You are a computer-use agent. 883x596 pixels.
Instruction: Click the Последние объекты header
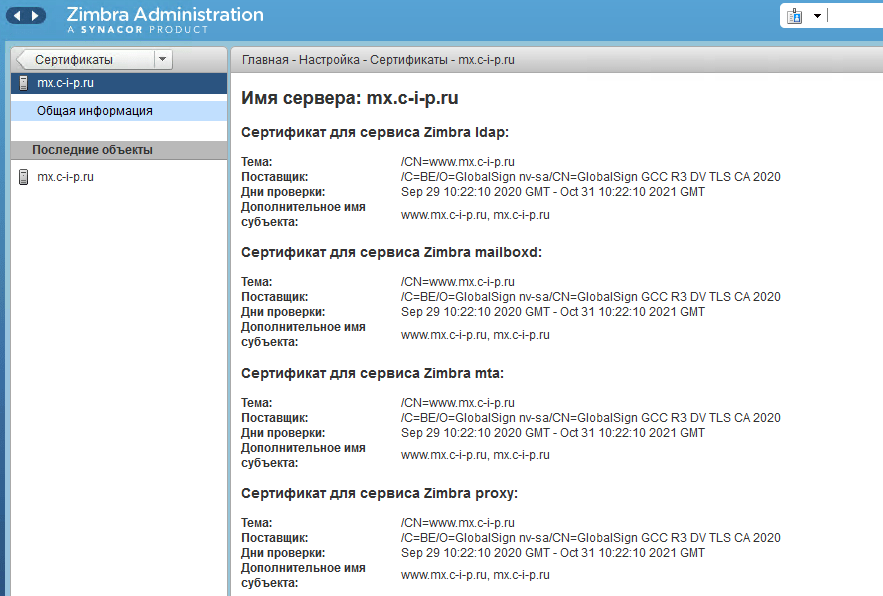119,150
